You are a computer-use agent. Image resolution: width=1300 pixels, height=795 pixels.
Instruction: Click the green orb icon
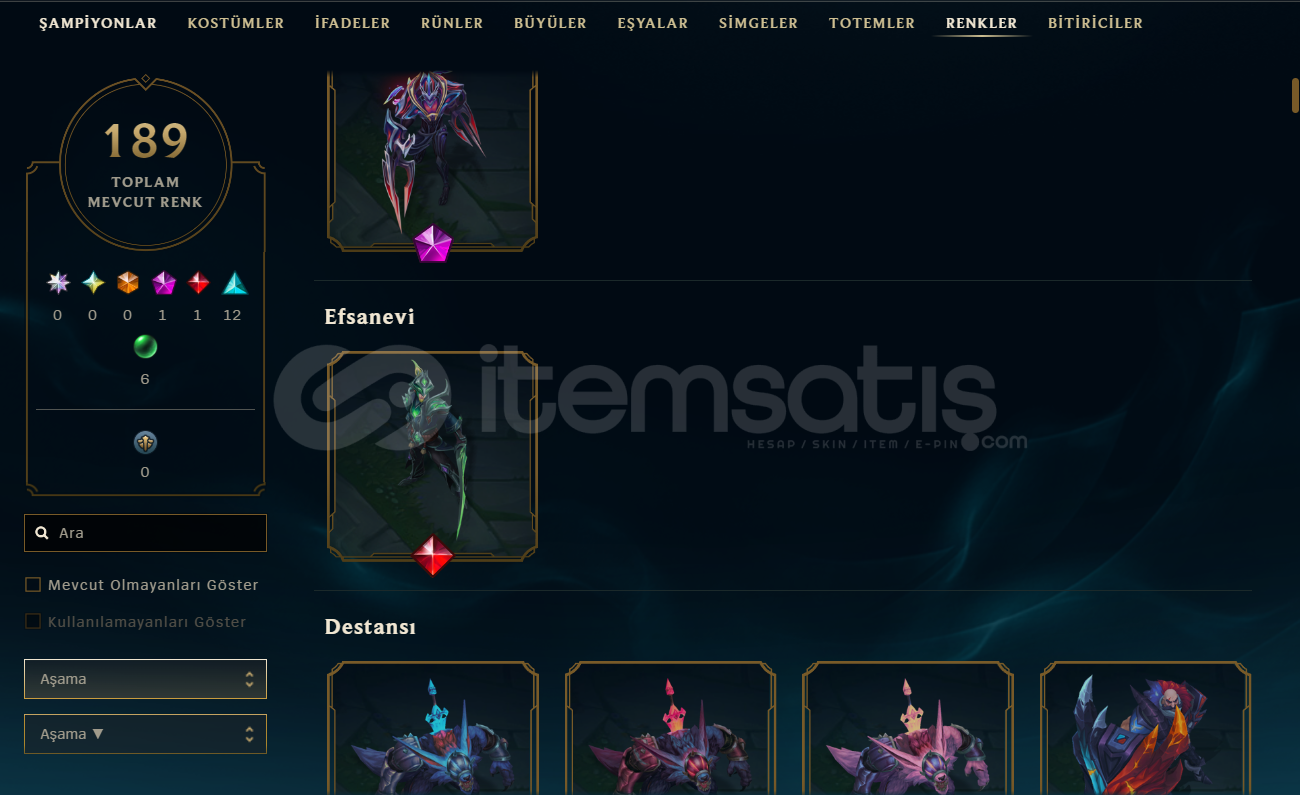tap(145, 347)
